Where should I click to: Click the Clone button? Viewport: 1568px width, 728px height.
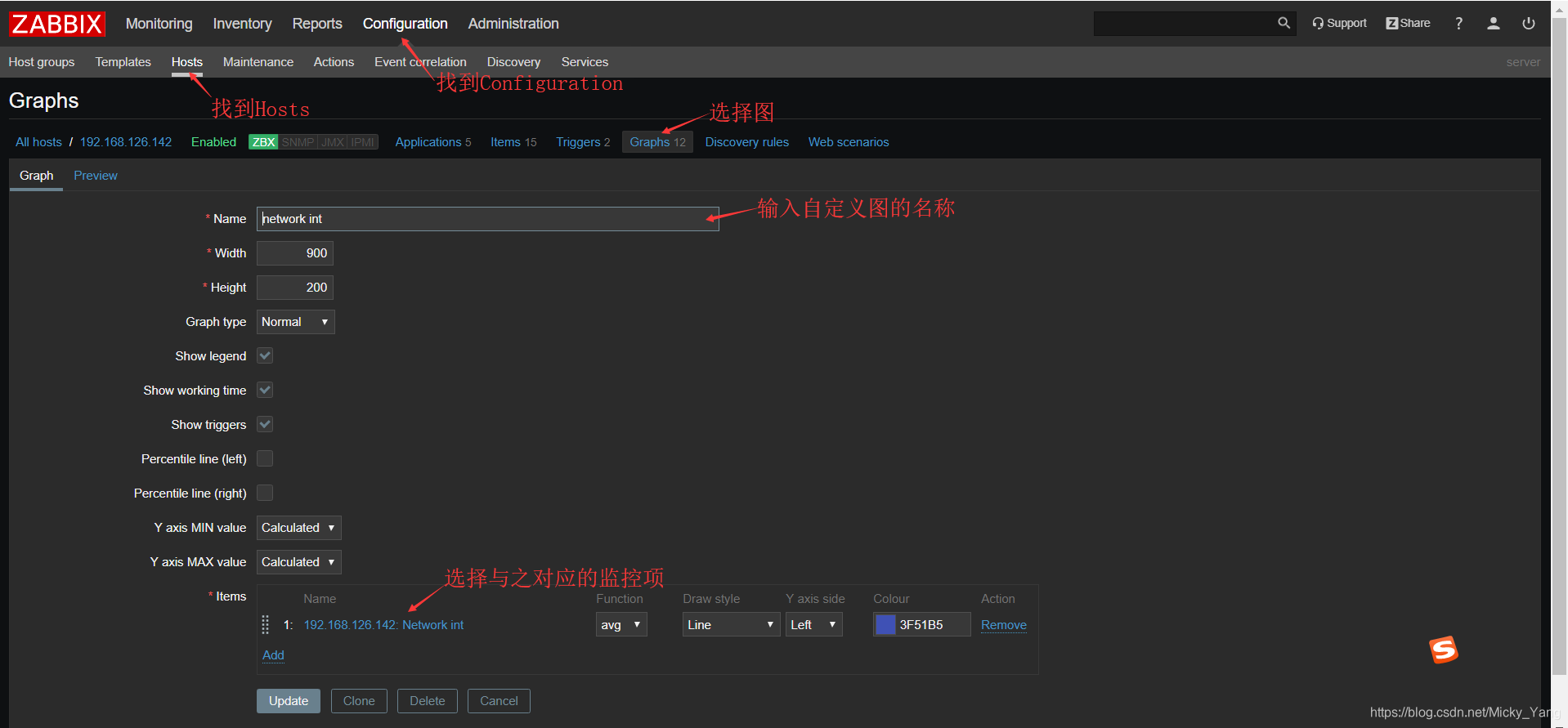click(359, 701)
